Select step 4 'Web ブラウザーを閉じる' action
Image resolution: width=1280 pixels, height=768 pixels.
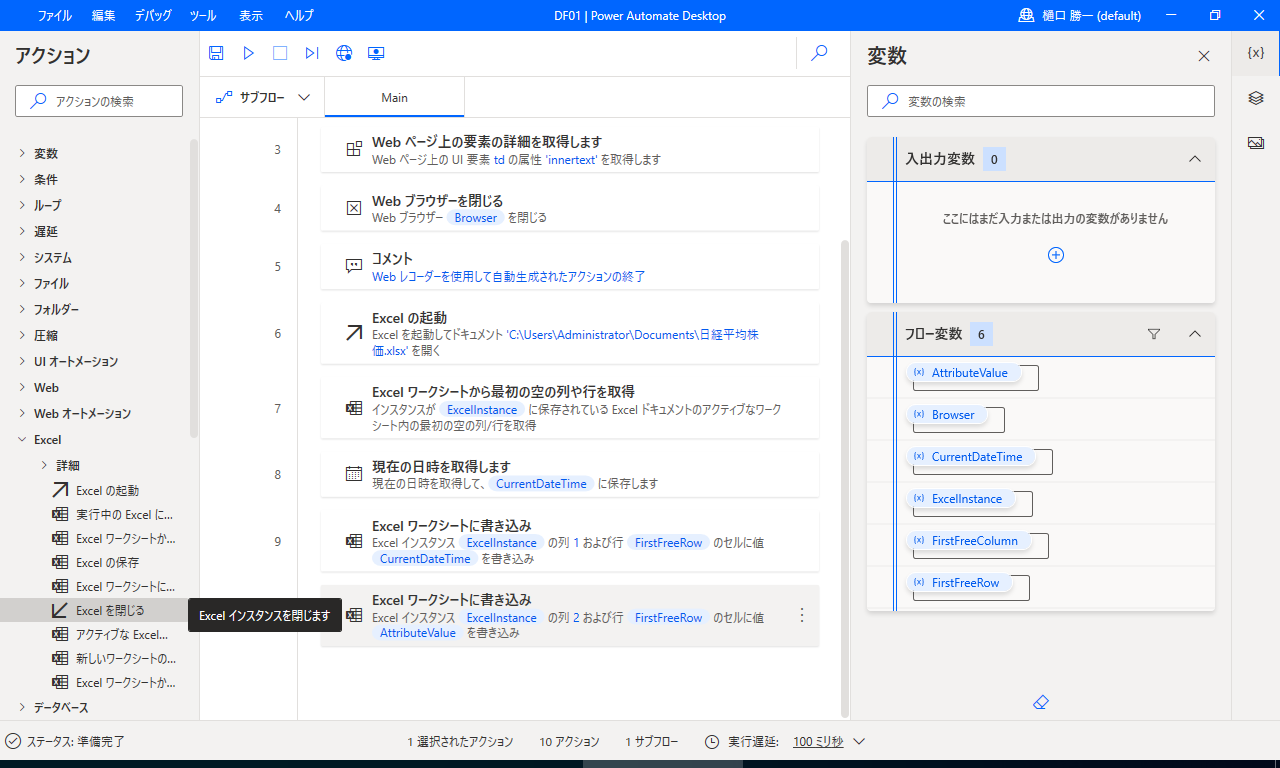[570, 208]
